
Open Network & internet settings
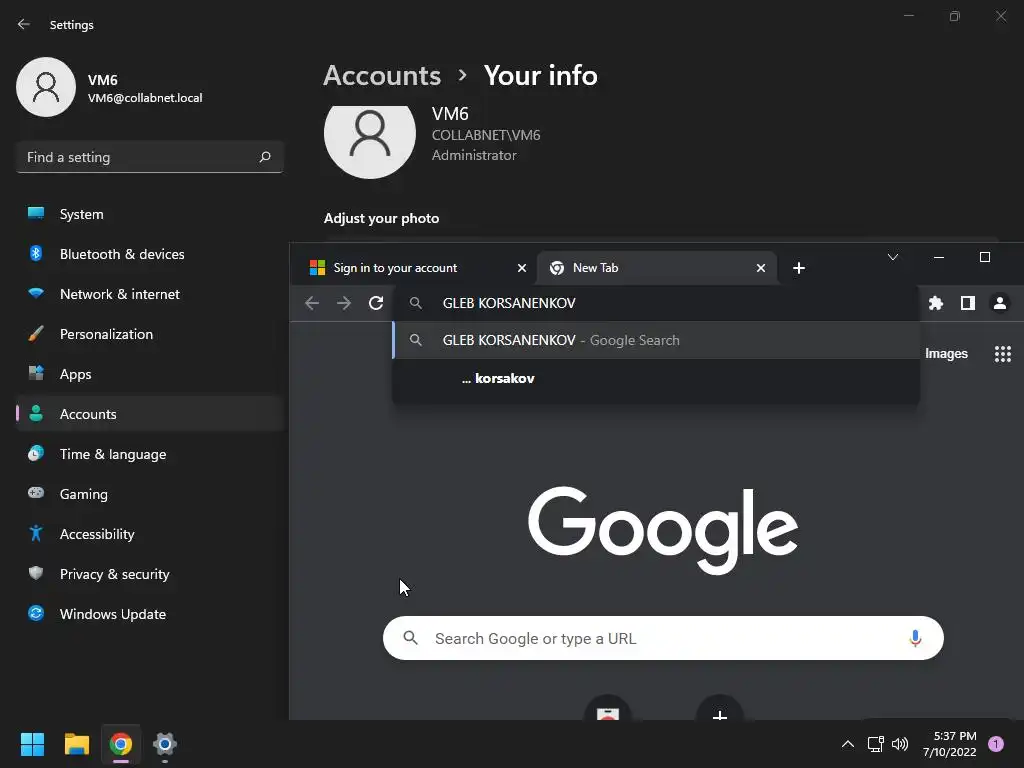click(x=150, y=294)
